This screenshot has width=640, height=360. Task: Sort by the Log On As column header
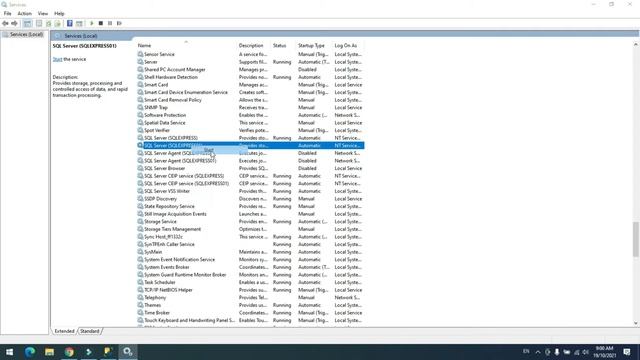[345, 46]
